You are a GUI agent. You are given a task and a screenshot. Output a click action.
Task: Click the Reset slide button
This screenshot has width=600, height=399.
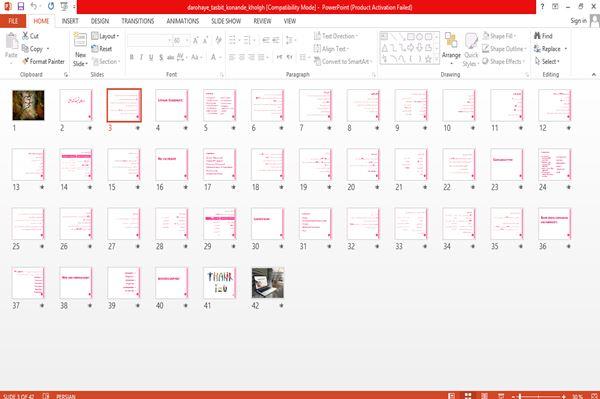tap(102, 49)
